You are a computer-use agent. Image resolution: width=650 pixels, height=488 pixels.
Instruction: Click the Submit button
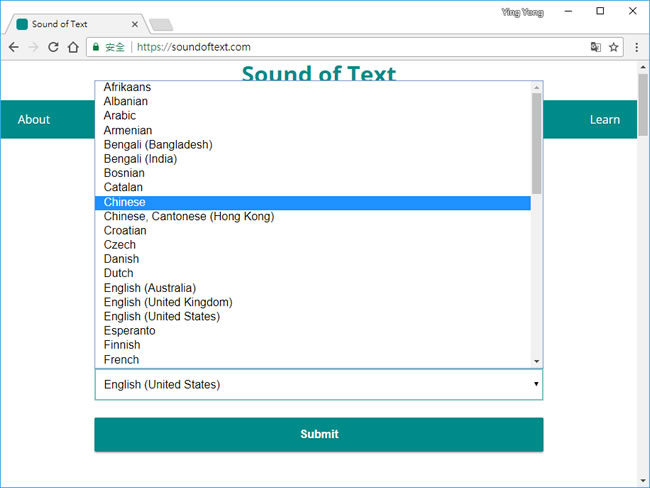click(x=319, y=435)
